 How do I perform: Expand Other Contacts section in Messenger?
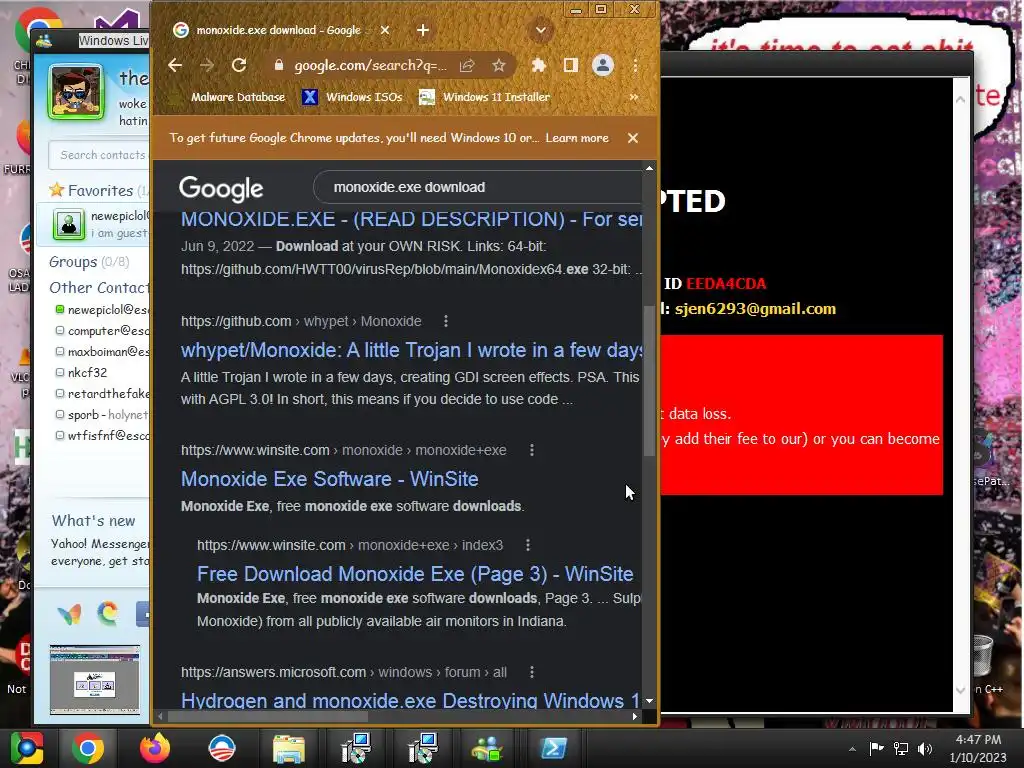[99, 288]
